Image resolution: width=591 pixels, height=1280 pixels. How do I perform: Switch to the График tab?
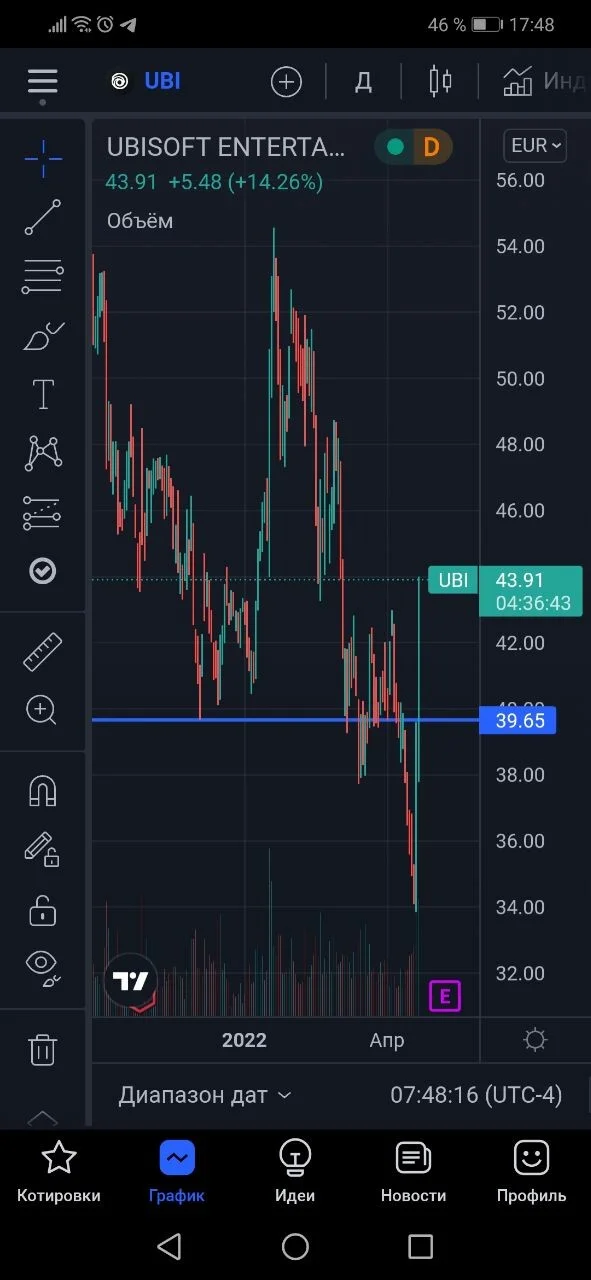[x=177, y=1172]
